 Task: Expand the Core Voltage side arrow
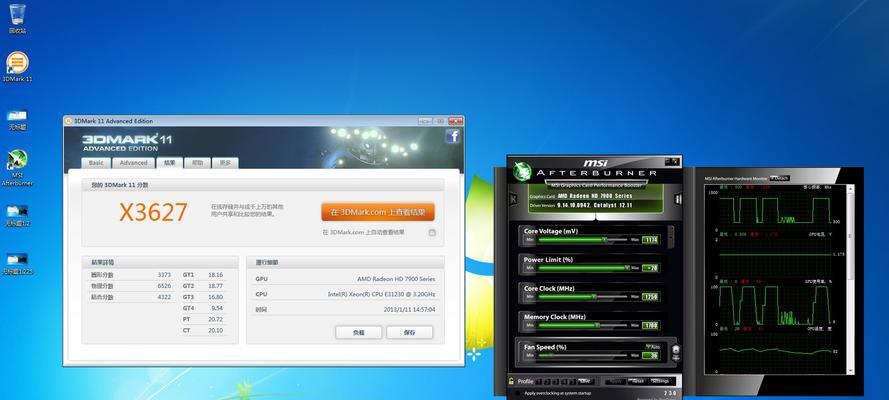point(671,236)
